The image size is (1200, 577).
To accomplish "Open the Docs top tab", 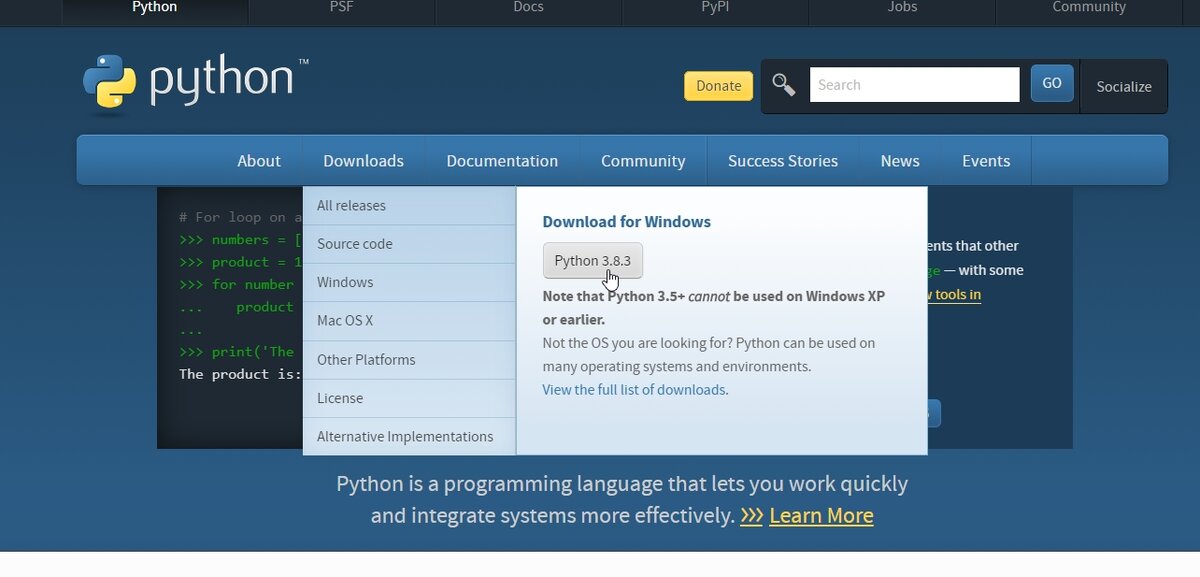I will [x=528, y=10].
